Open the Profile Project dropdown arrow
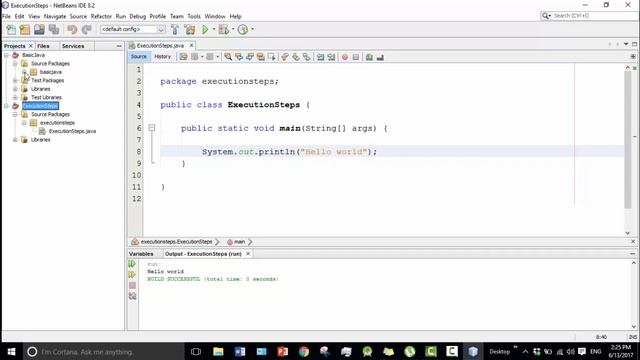The image size is (640, 360). coord(252,29)
